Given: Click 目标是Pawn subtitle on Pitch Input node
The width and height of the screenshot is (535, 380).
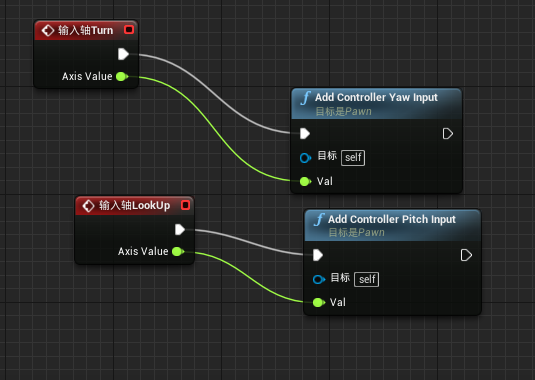Looking at the screenshot, I should [x=356, y=233].
